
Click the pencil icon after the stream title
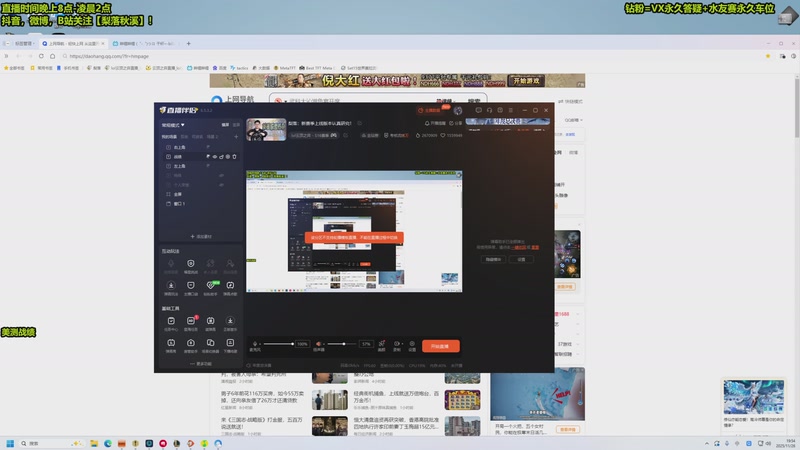359,123
